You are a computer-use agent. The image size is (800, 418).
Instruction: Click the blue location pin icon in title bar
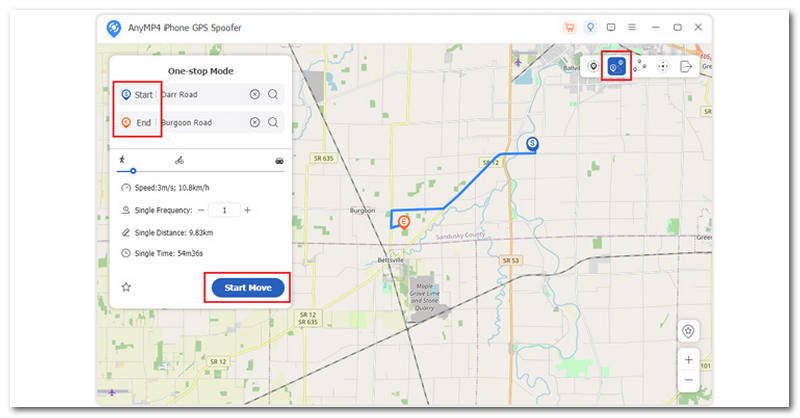[590, 28]
